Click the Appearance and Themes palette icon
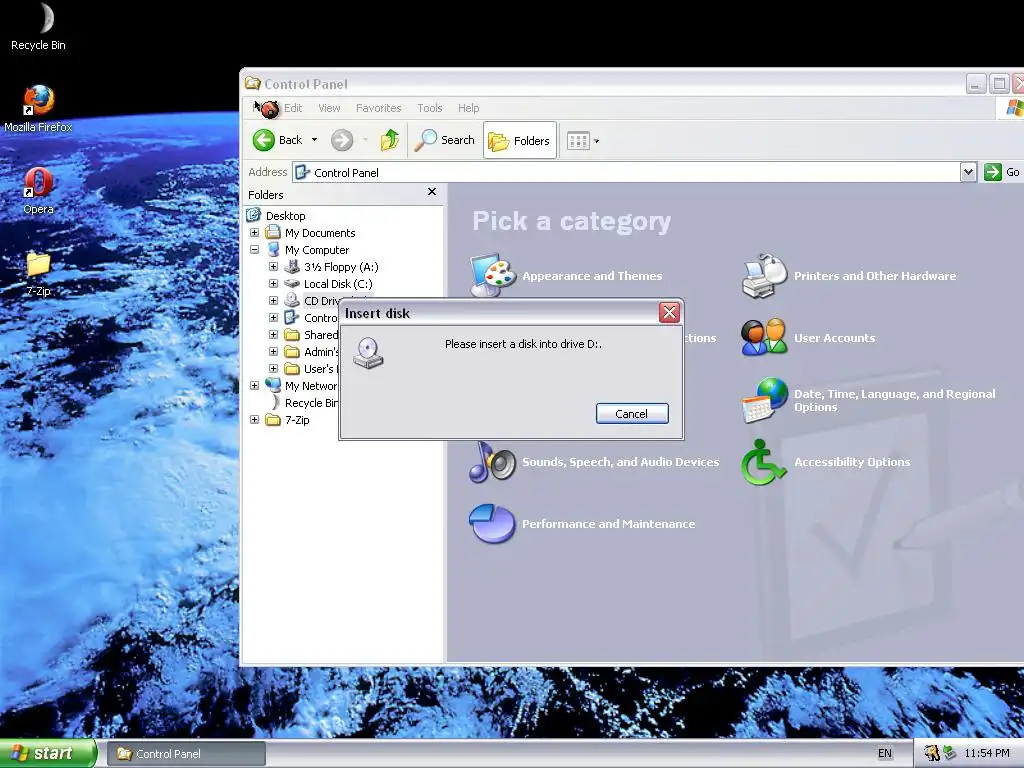This screenshot has height=768, width=1024. tap(492, 275)
